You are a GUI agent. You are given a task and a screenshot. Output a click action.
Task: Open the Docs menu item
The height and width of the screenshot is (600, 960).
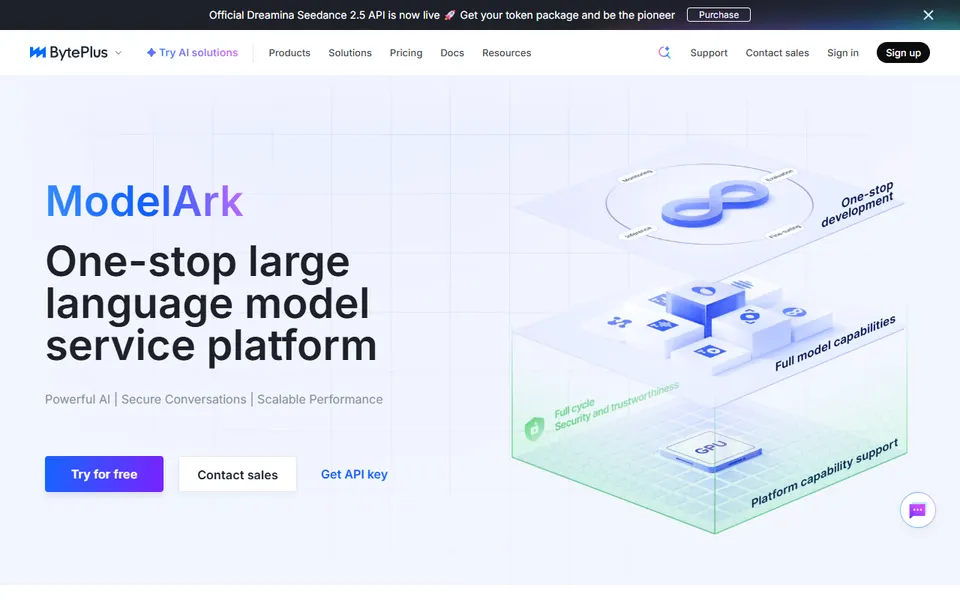tap(452, 53)
